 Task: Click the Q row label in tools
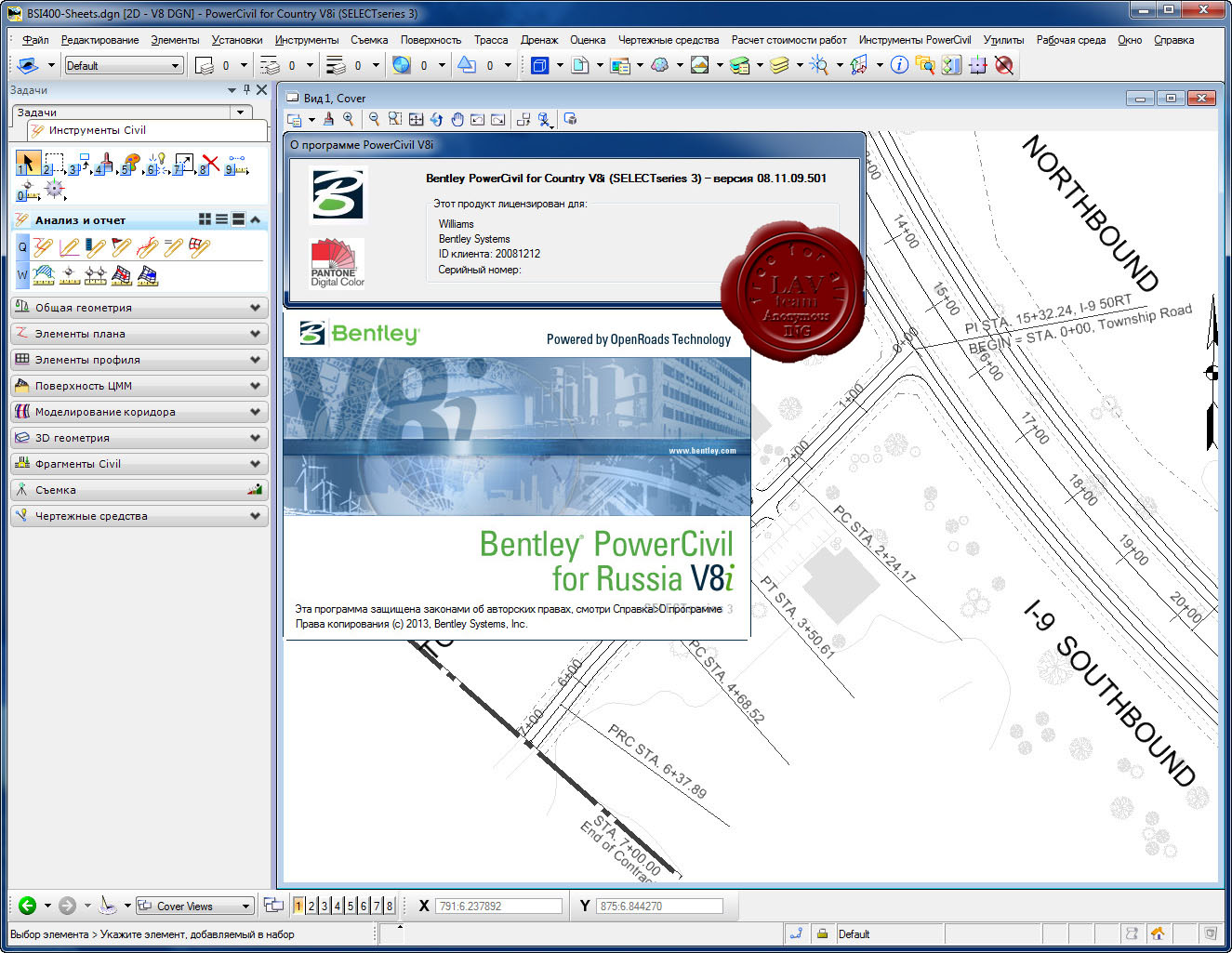[22, 247]
